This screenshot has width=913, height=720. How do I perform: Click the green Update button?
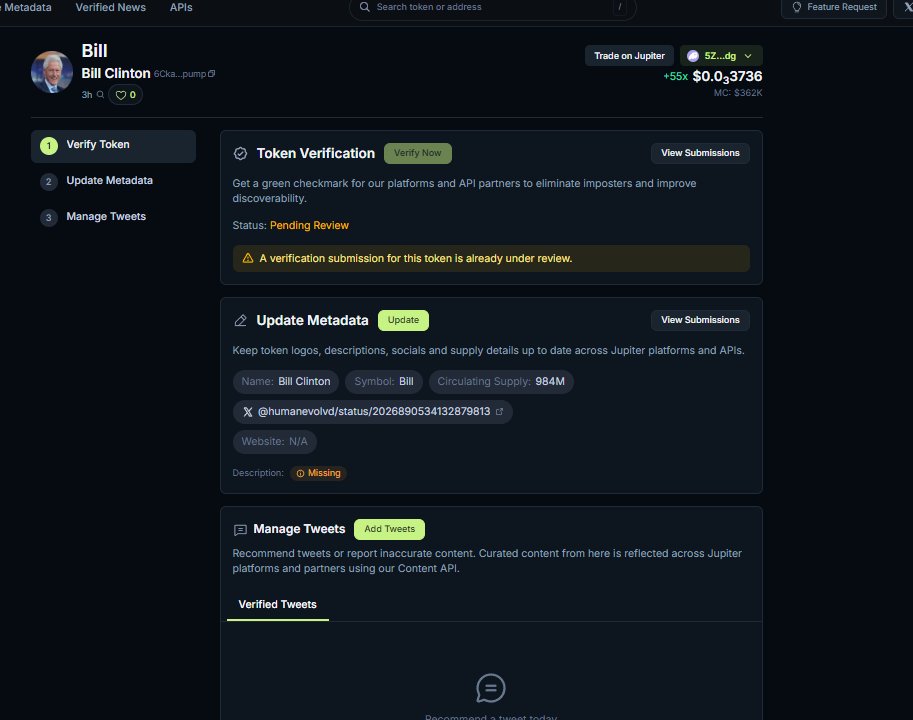(404, 321)
